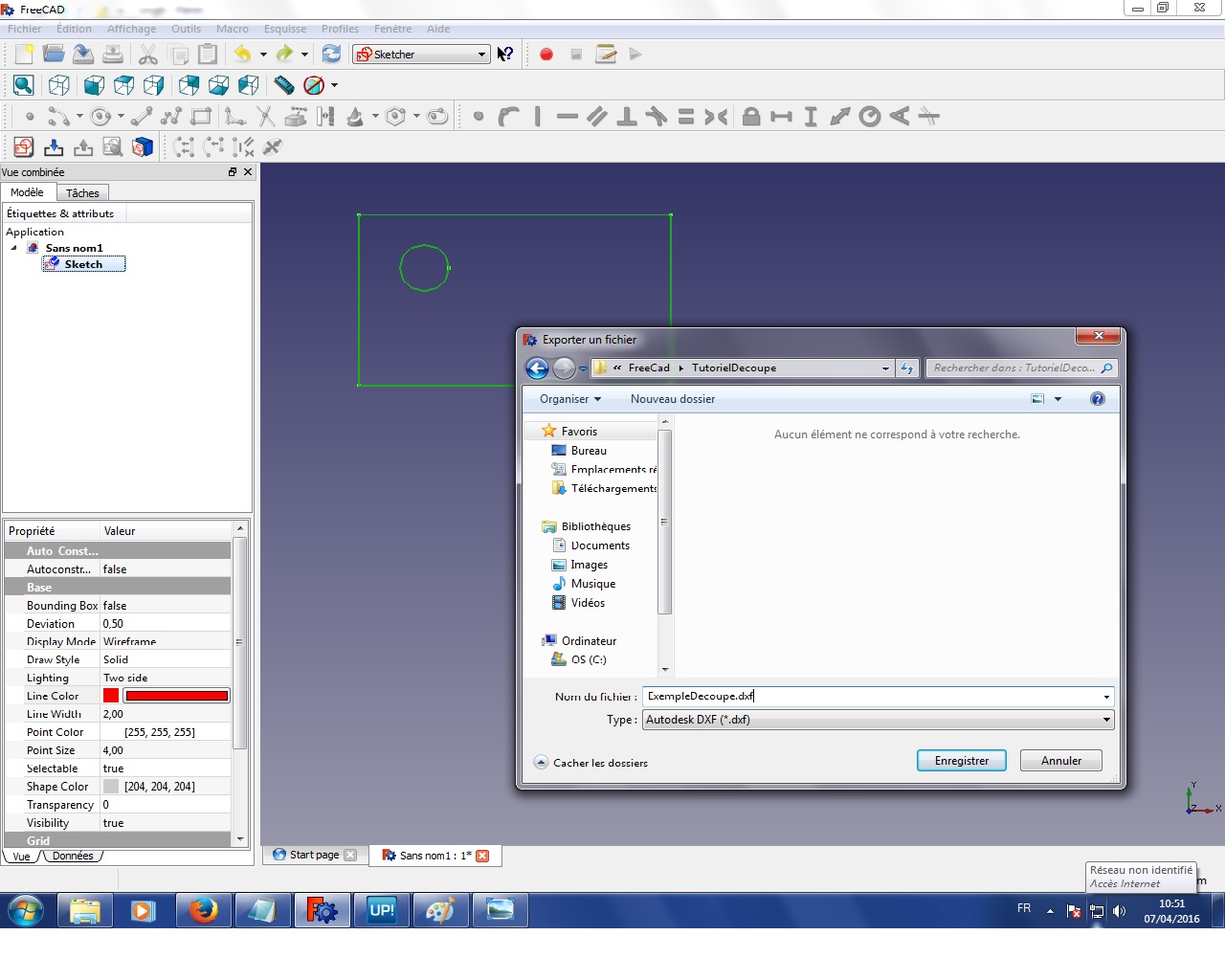1225x980 pixels.
Task: Click the Enregistrer button
Action: coord(961,761)
